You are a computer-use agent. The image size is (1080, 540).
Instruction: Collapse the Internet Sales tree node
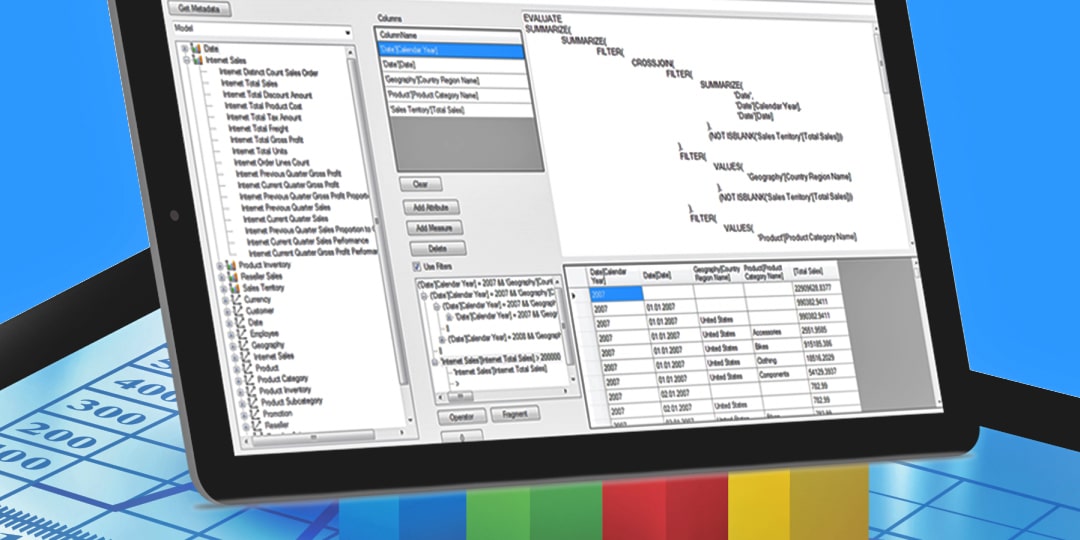[186, 62]
